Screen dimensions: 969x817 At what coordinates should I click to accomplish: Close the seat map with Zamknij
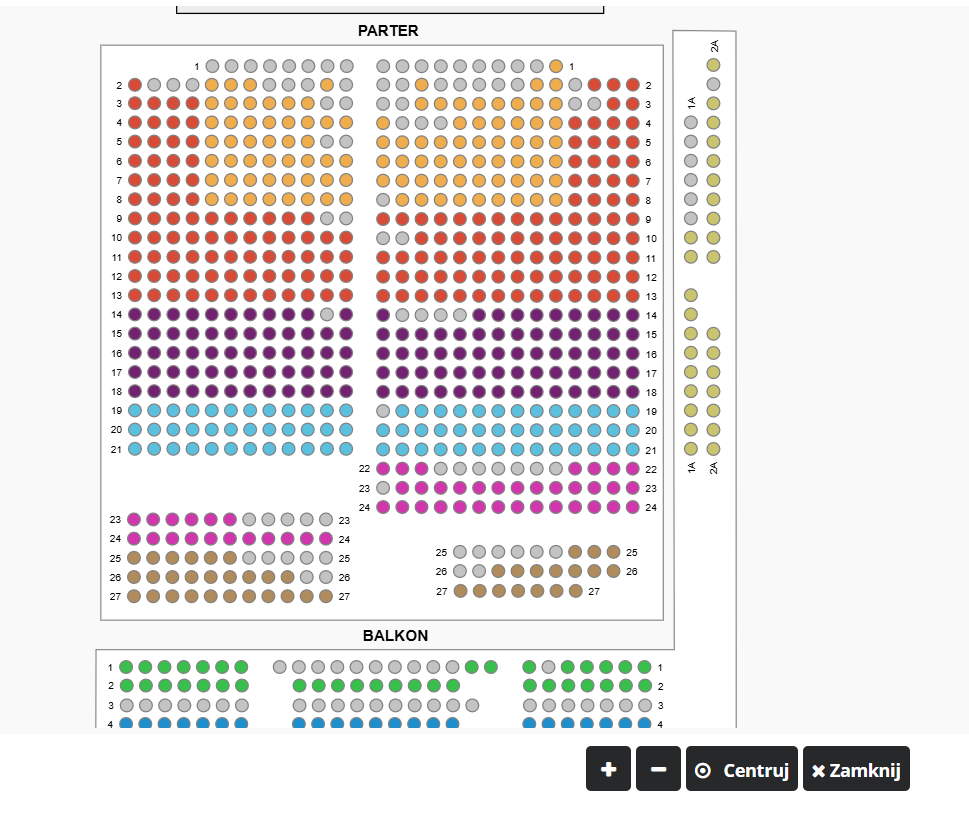coord(856,769)
